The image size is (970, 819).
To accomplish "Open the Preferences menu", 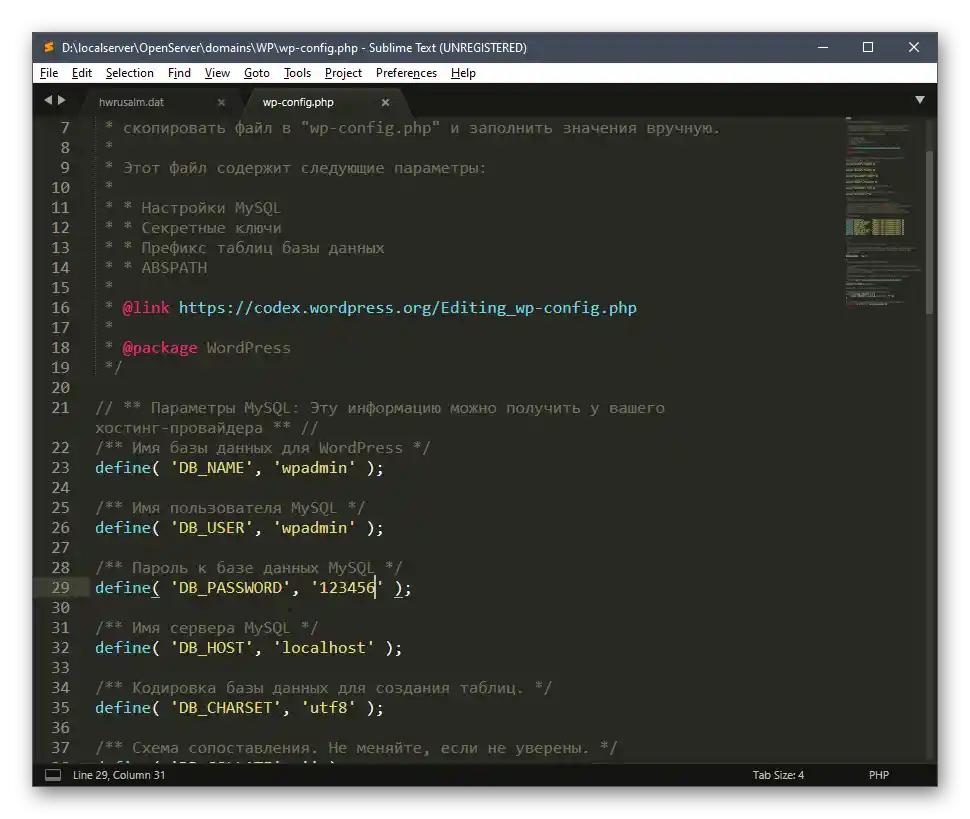I will [406, 73].
